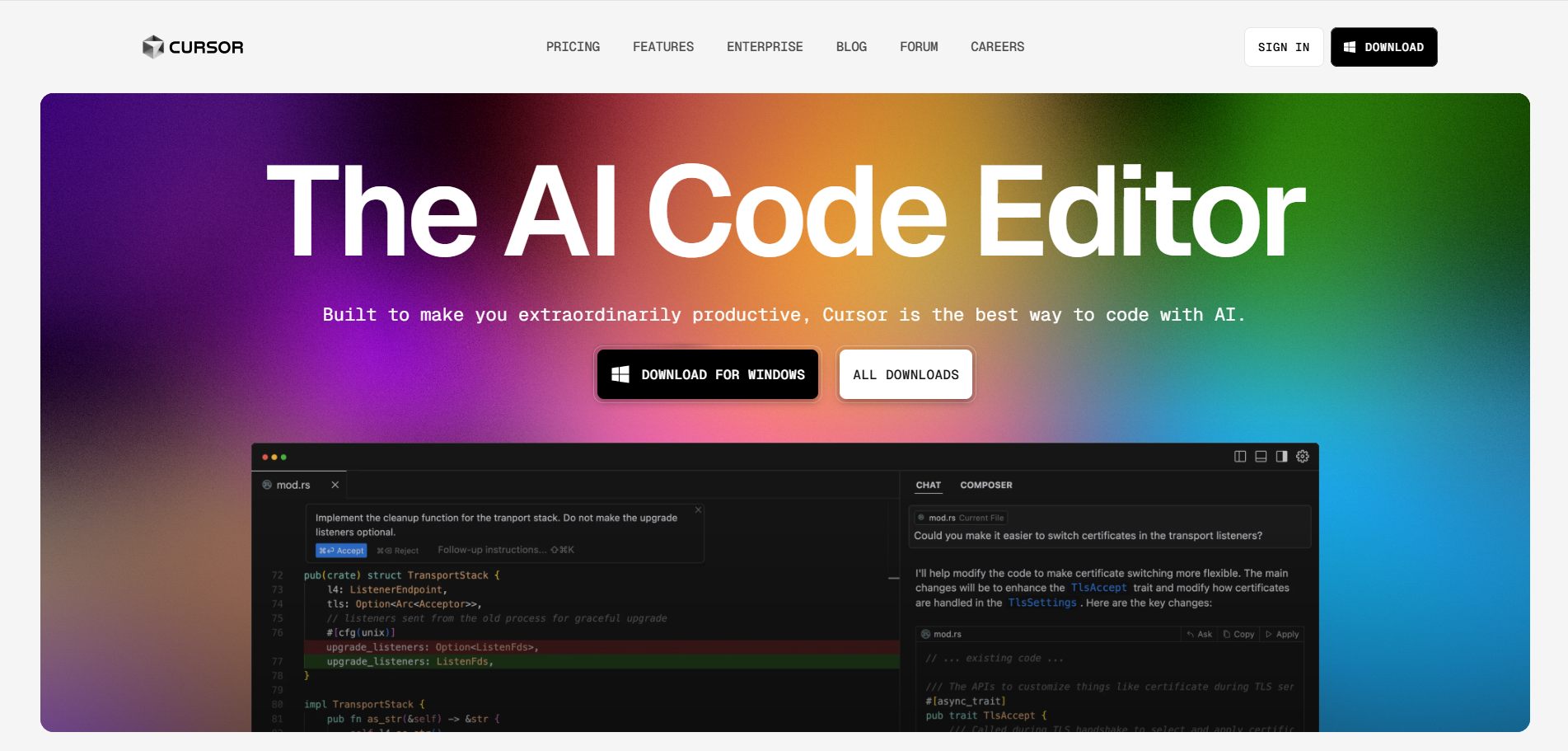1568x751 pixels.
Task: Open editor settings via the gear icon
Action: tap(1303, 457)
